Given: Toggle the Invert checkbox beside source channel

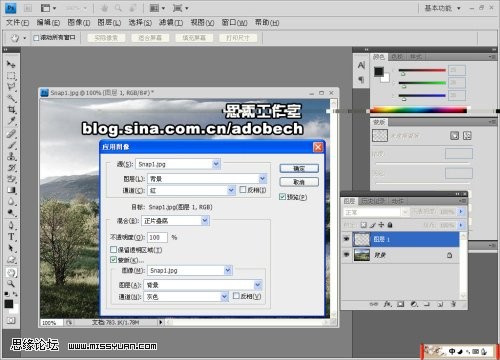Looking at the screenshot, I should click(243, 190).
